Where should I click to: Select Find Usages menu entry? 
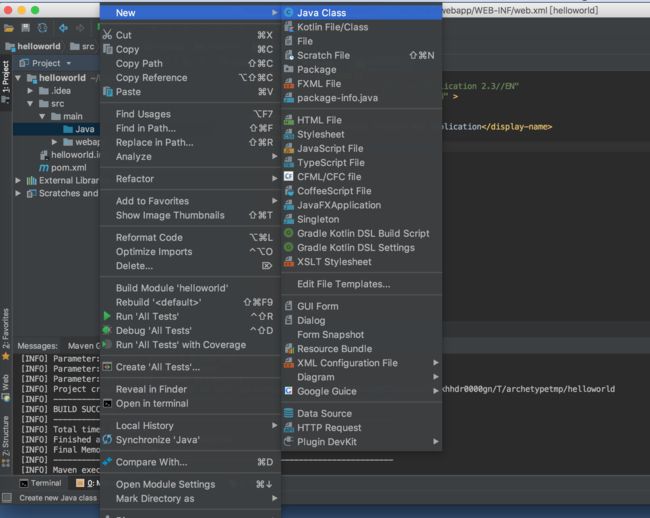tap(190, 114)
